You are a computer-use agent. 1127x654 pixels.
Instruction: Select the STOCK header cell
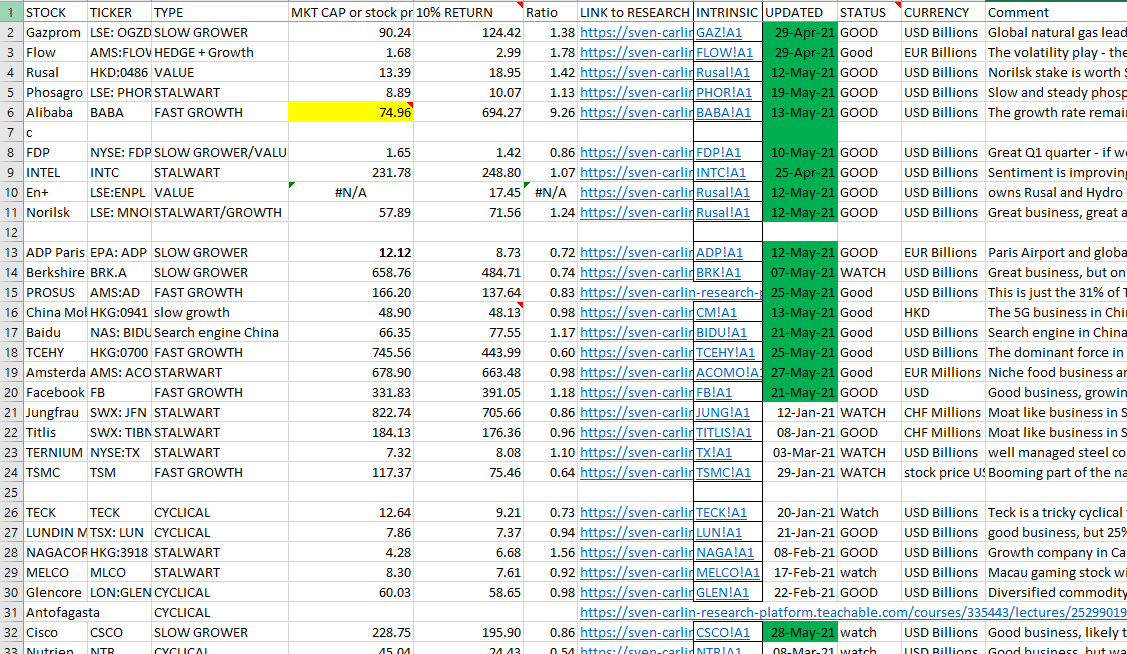[x=55, y=12]
